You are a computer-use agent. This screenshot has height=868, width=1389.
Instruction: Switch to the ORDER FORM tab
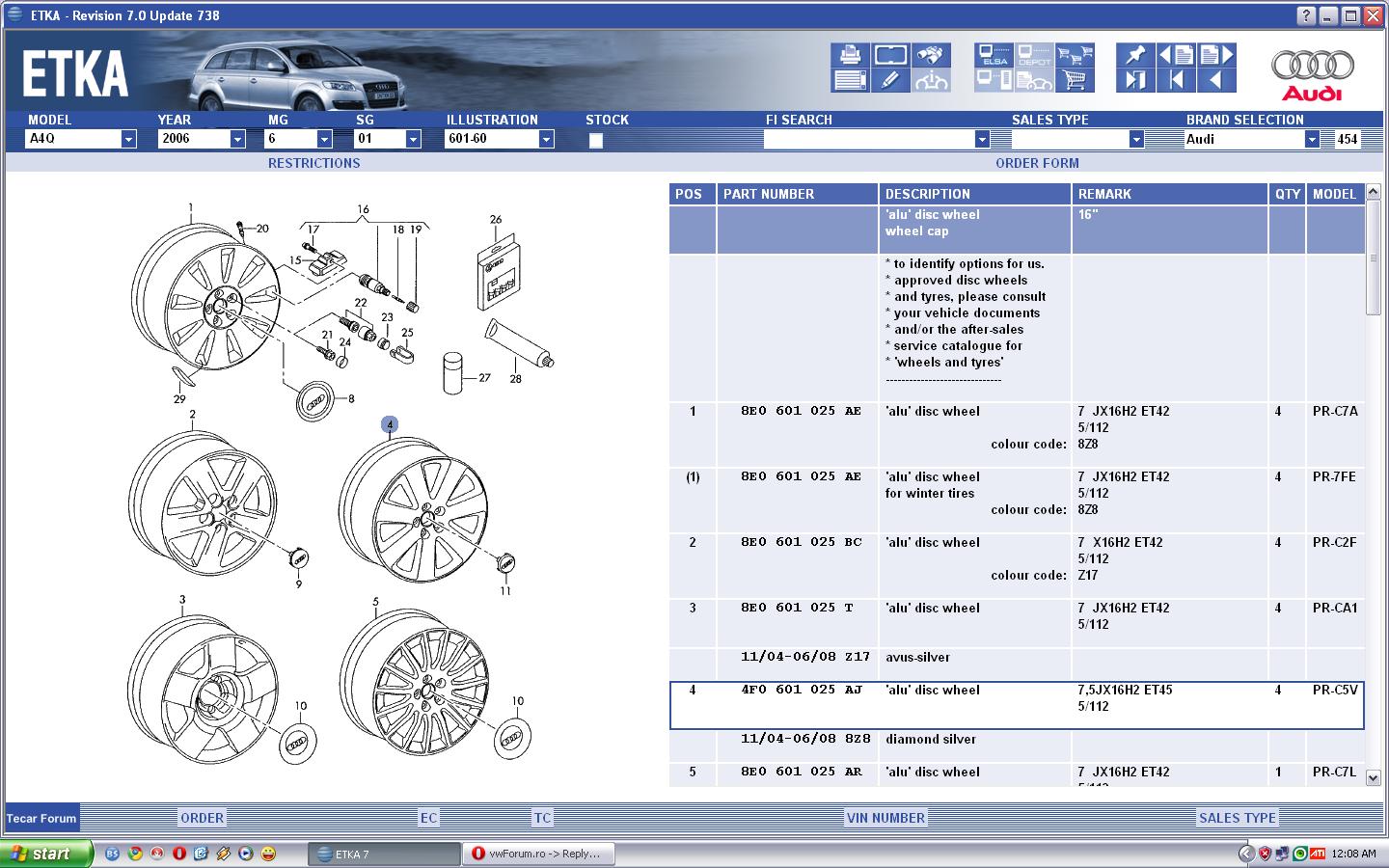[x=1037, y=163]
